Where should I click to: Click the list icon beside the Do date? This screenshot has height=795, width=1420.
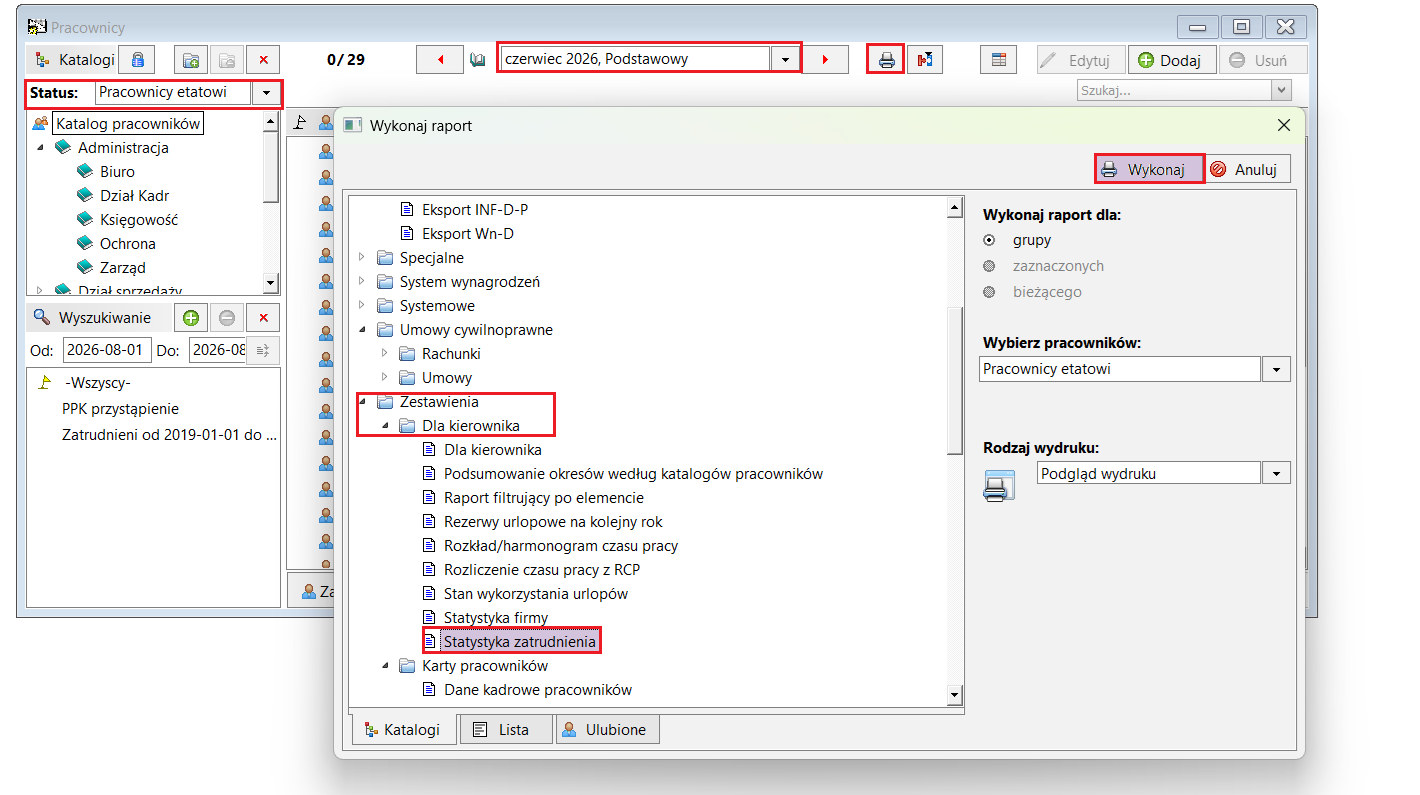click(264, 350)
